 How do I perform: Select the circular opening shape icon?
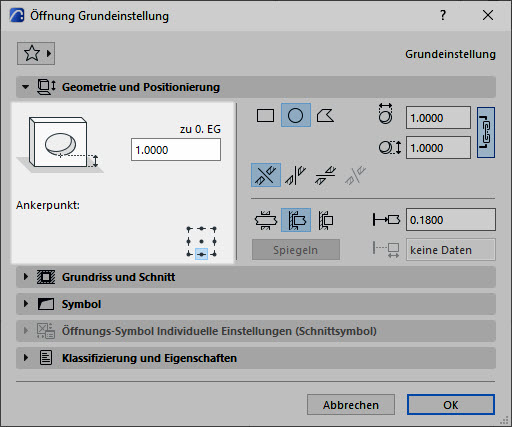click(x=296, y=115)
